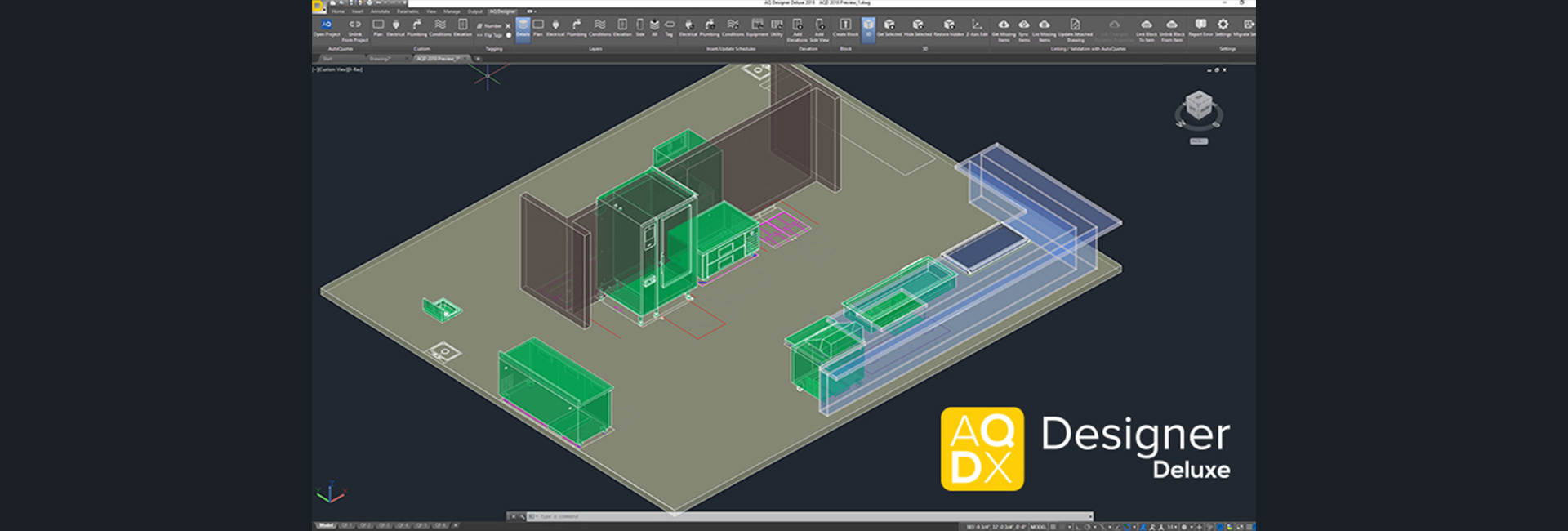Toggle the Conditions layer in Layers group
Screen dimensions: 1568x531
pos(600,28)
